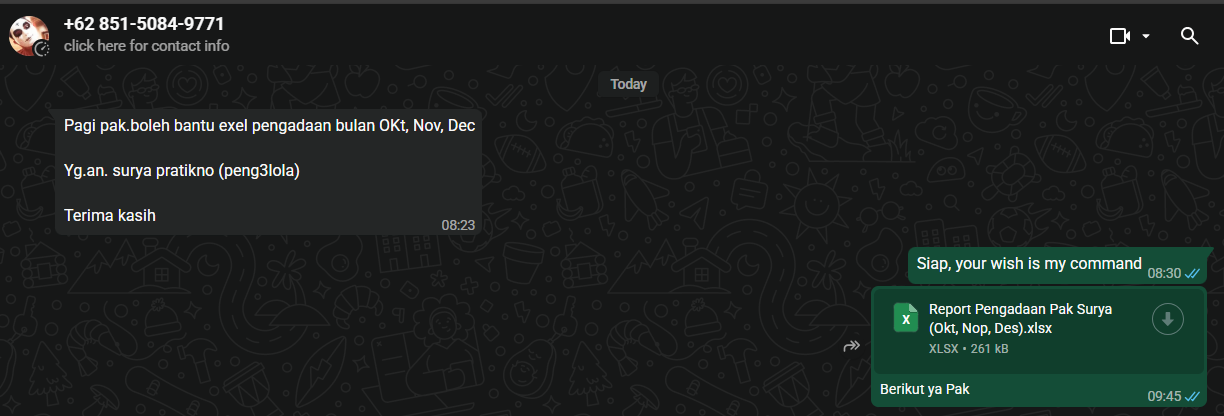The image size is (1224, 416).
Task: Open search in this conversation
Action: click(x=1189, y=36)
